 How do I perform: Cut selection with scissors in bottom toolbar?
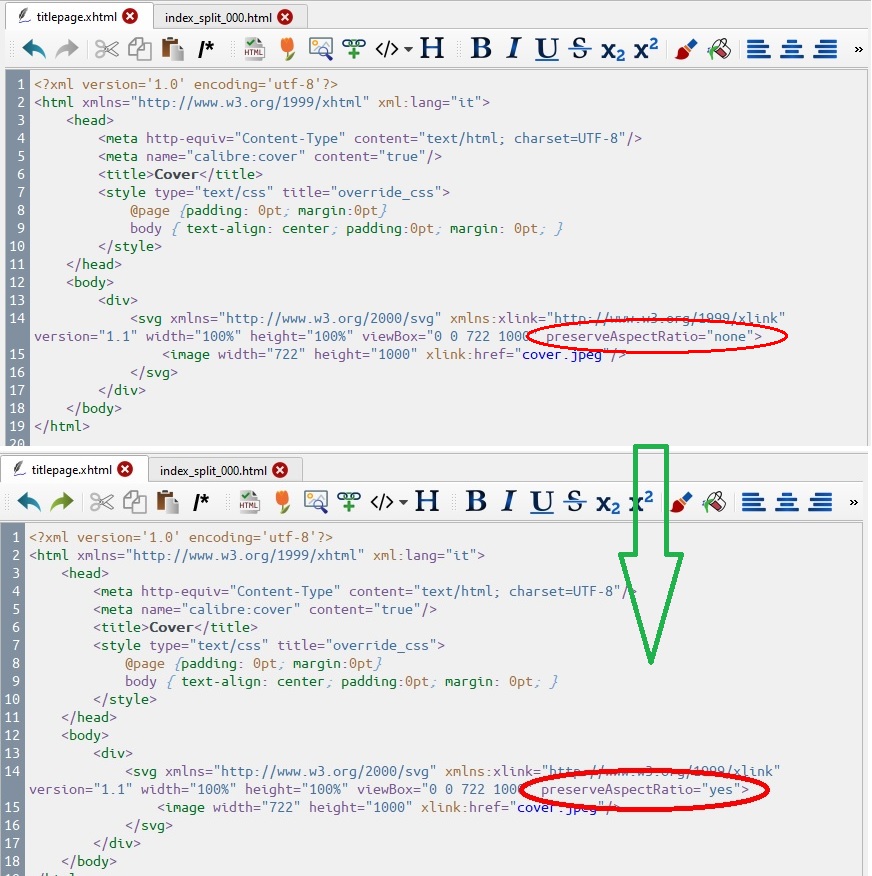(101, 502)
